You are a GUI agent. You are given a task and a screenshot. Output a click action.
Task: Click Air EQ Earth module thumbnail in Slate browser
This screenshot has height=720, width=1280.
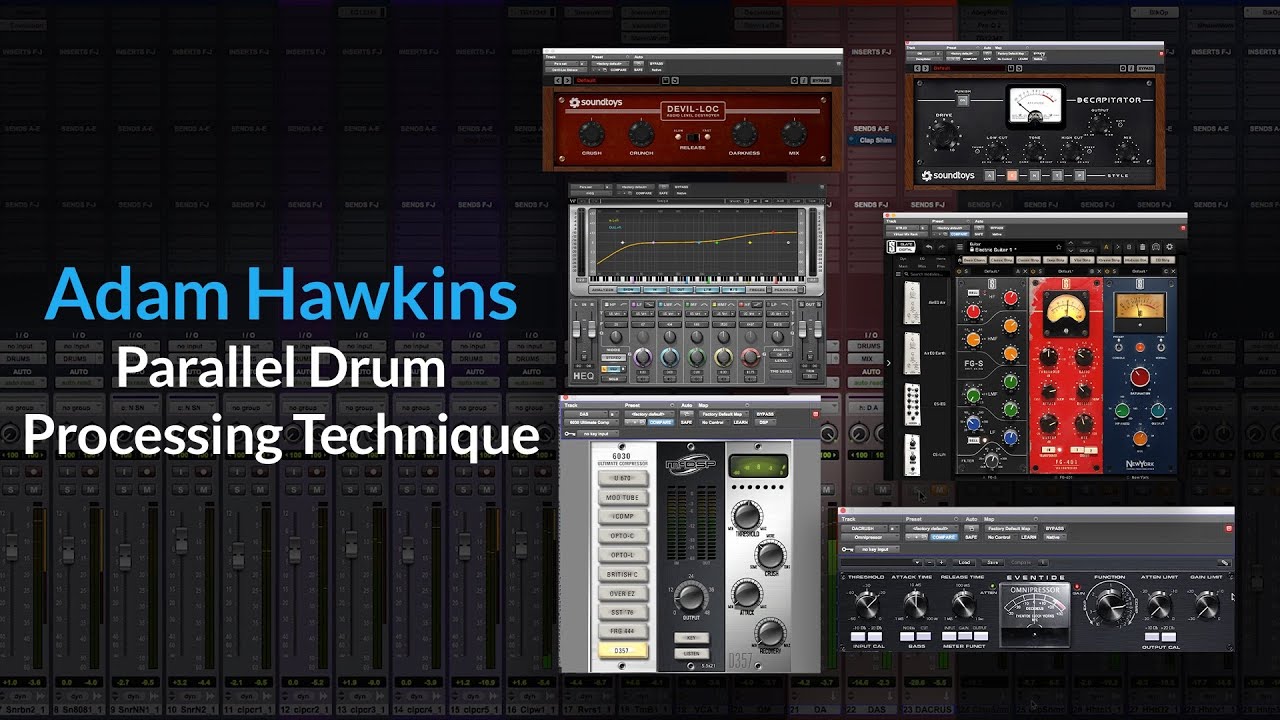point(911,353)
